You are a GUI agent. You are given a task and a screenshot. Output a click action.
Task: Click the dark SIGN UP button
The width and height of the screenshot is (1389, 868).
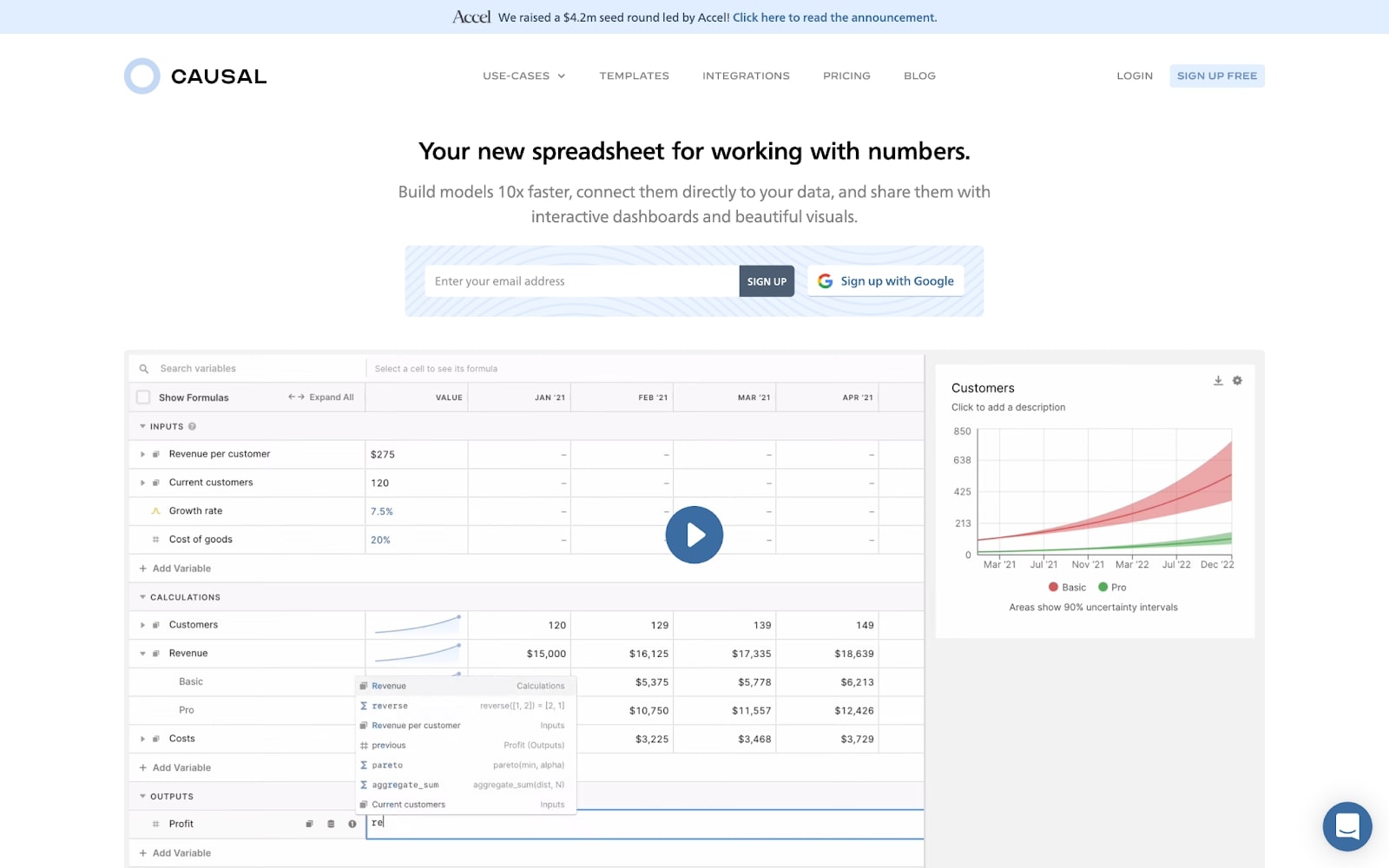pyautogui.click(x=767, y=281)
